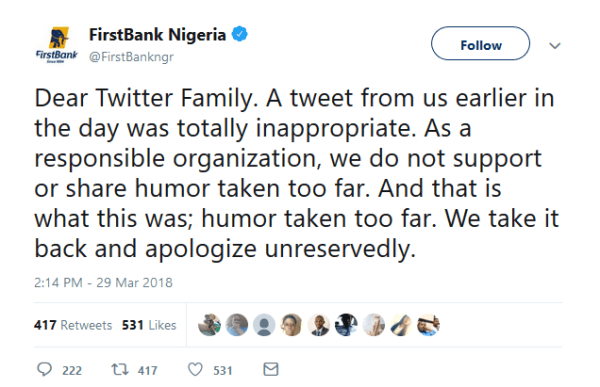
Task: Click the reply speech bubble icon
Action: tap(44, 369)
